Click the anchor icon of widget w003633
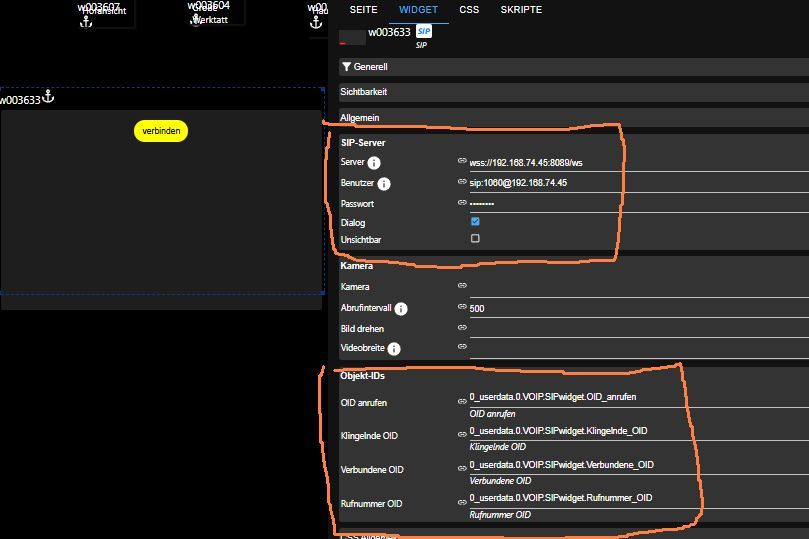 (48, 96)
